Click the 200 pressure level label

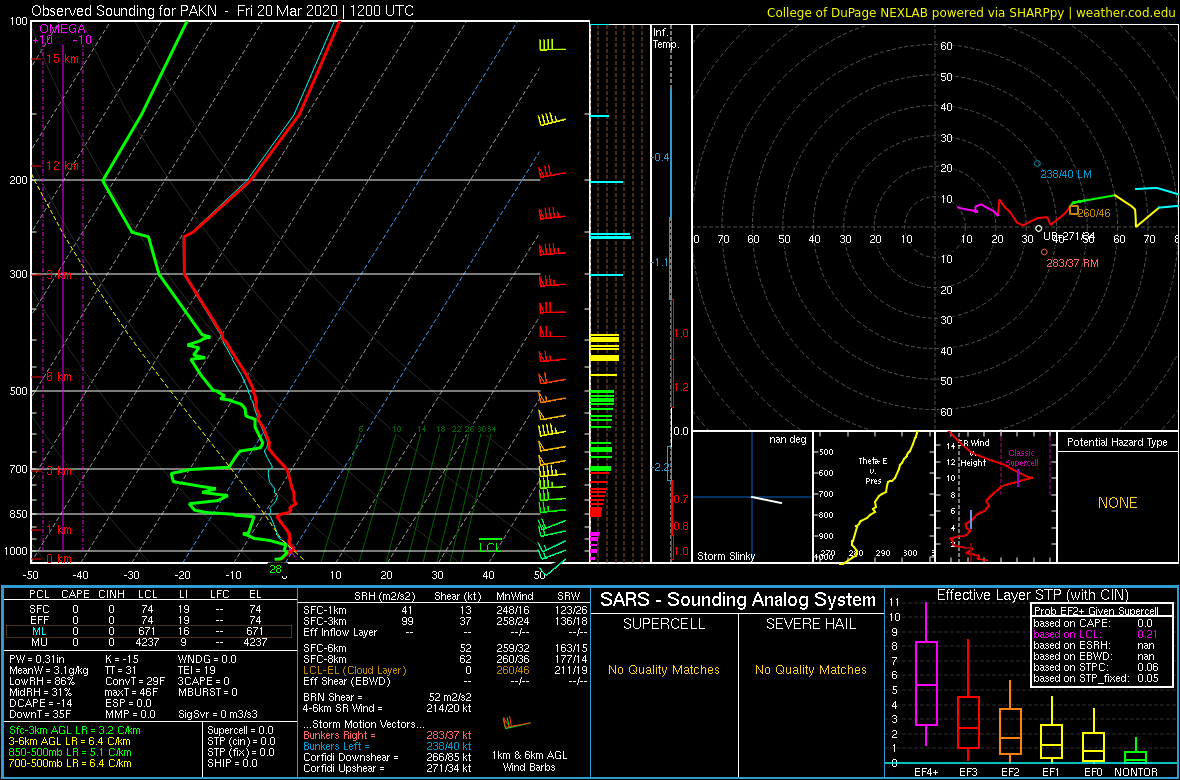16,180
